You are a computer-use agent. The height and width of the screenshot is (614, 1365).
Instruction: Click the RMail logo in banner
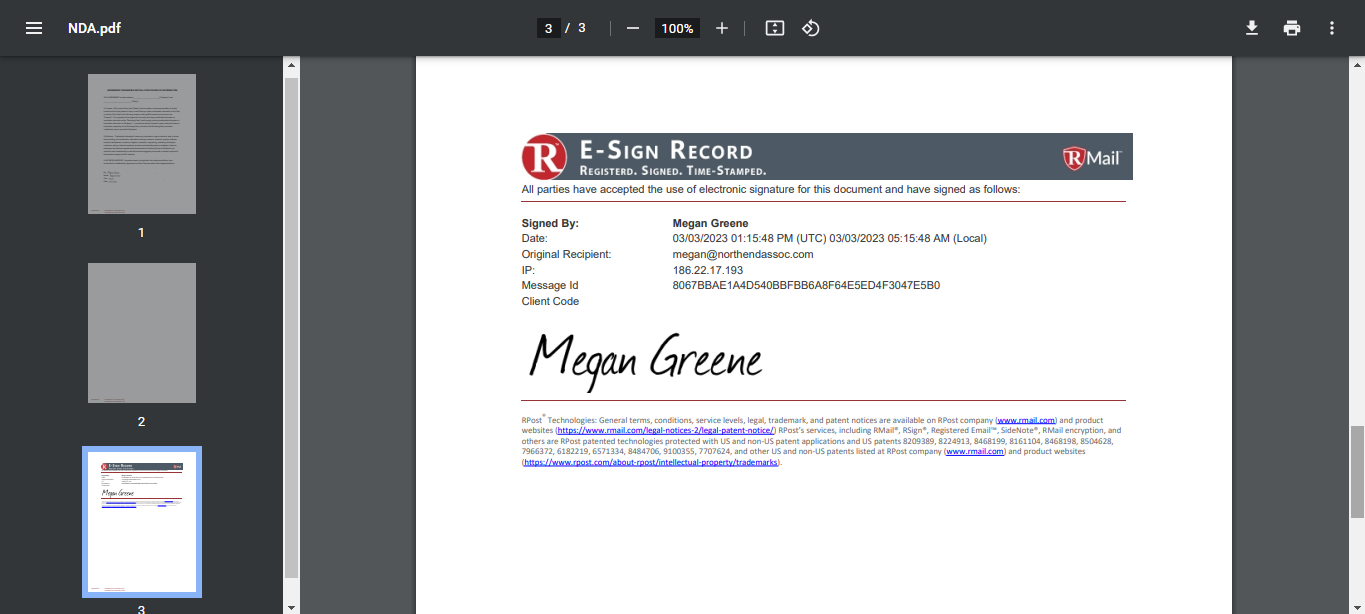(1092, 158)
